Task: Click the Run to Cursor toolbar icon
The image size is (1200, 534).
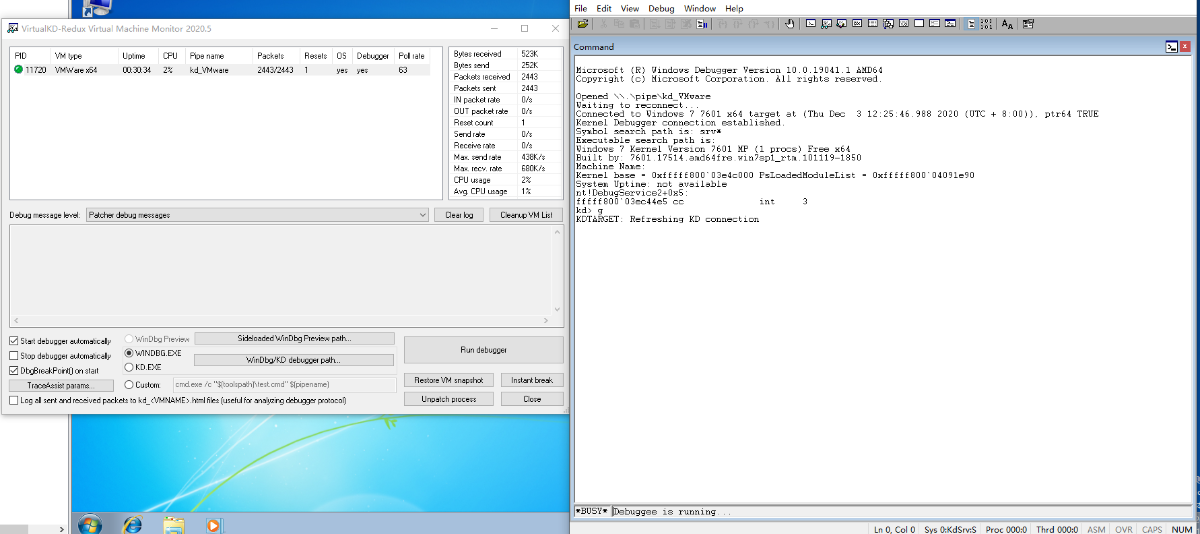Action: click(770, 24)
